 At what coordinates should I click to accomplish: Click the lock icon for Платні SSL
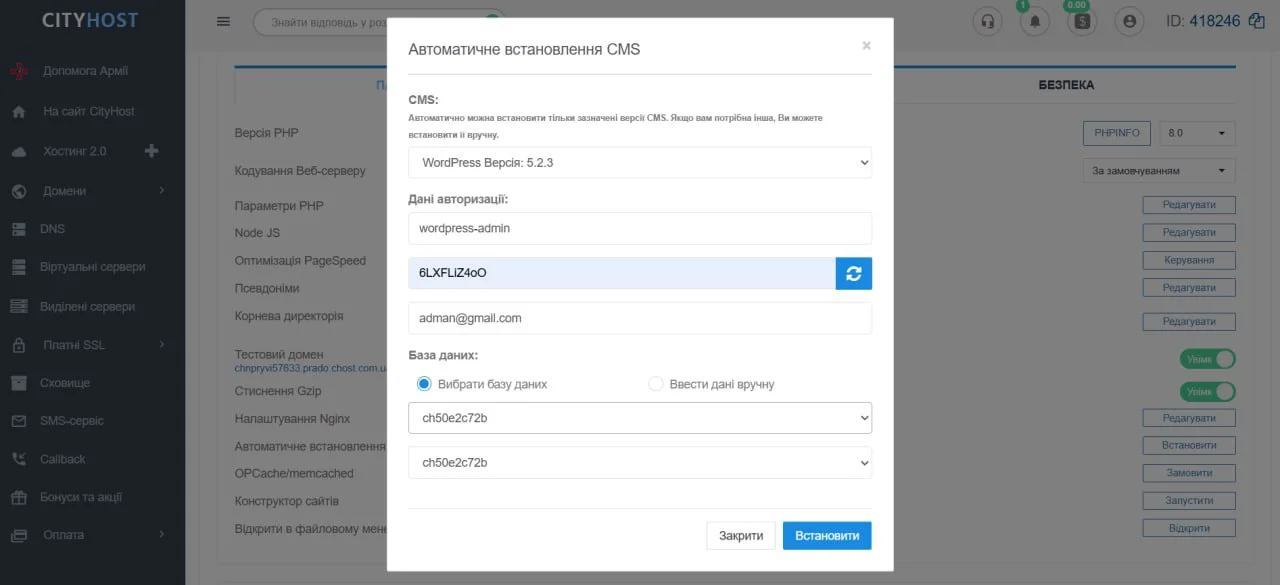pyautogui.click(x=19, y=345)
